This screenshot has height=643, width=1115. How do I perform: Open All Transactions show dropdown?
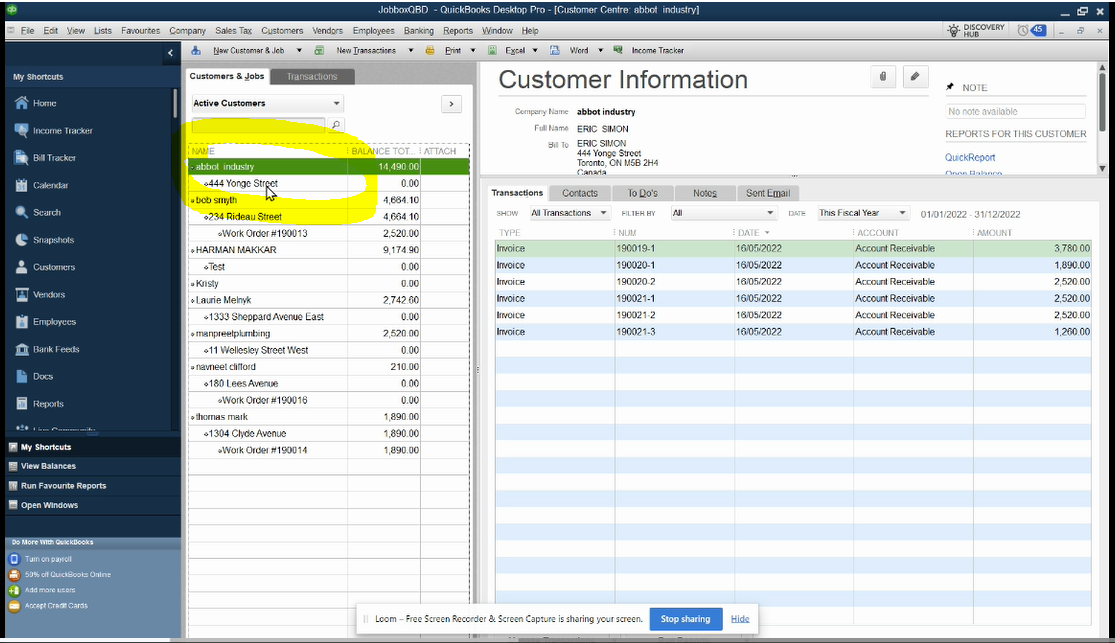pyautogui.click(x=569, y=213)
